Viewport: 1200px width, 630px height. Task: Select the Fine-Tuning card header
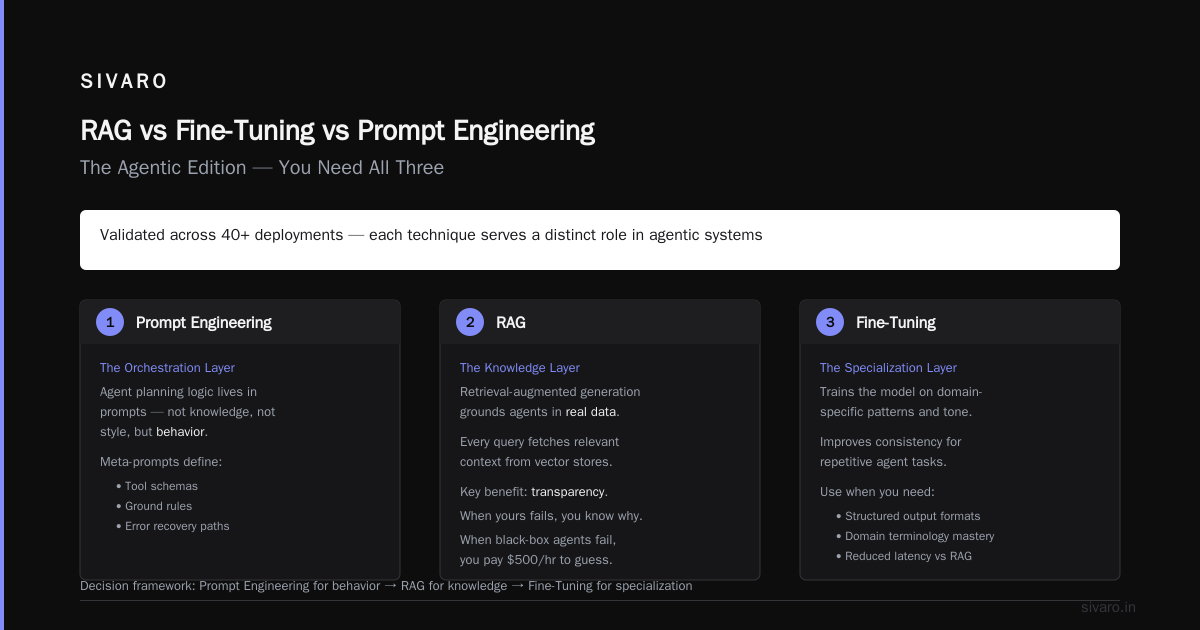click(x=960, y=322)
